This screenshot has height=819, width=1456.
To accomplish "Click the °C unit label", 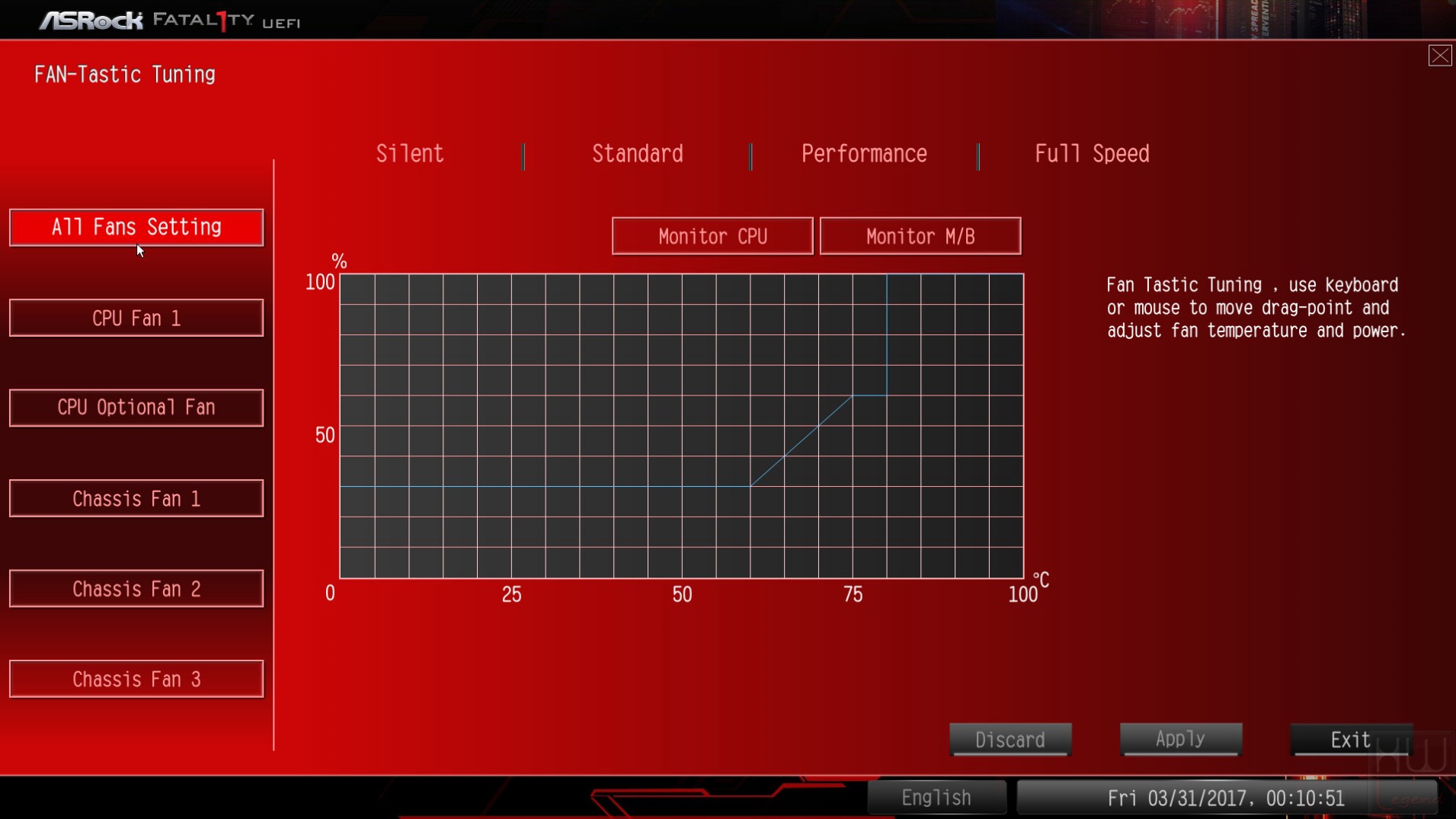I will [x=1041, y=580].
